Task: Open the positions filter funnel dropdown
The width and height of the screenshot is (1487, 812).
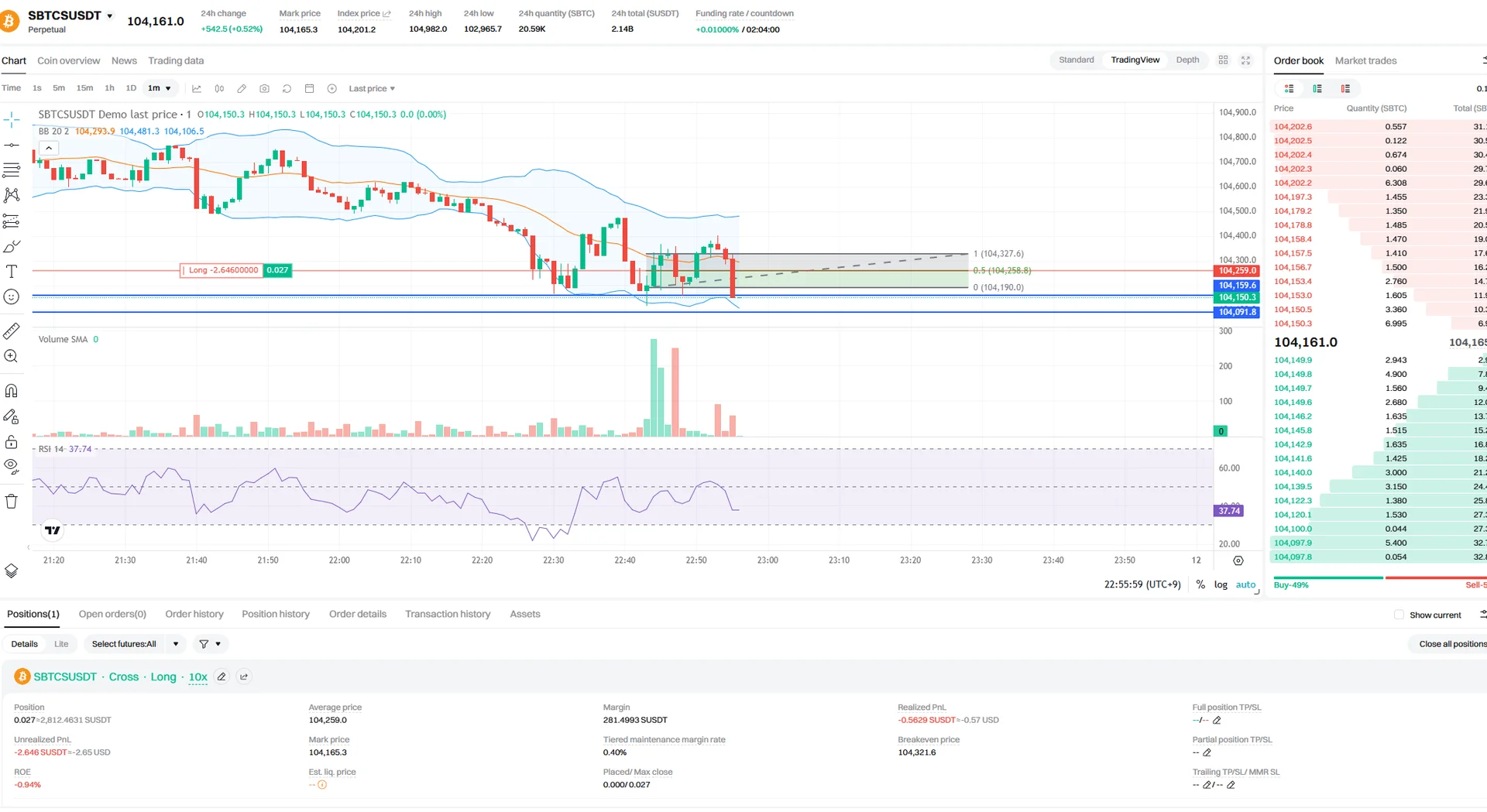Action: coord(210,644)
